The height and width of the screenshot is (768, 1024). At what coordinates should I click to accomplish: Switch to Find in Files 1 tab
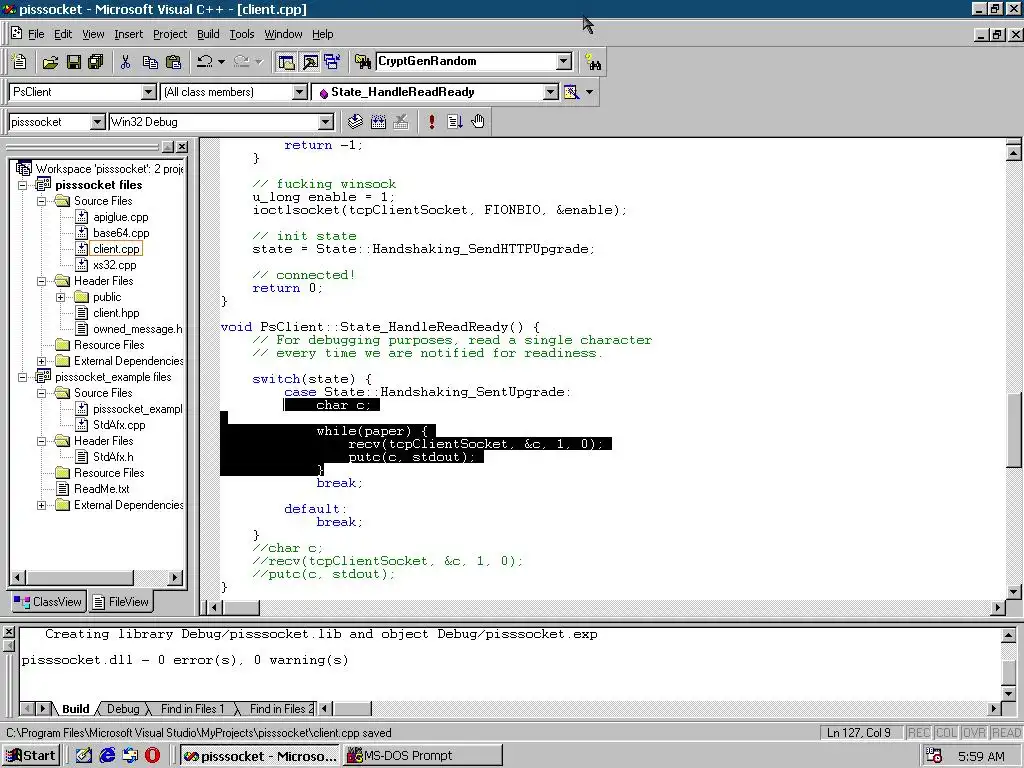[x=192, y=709]
